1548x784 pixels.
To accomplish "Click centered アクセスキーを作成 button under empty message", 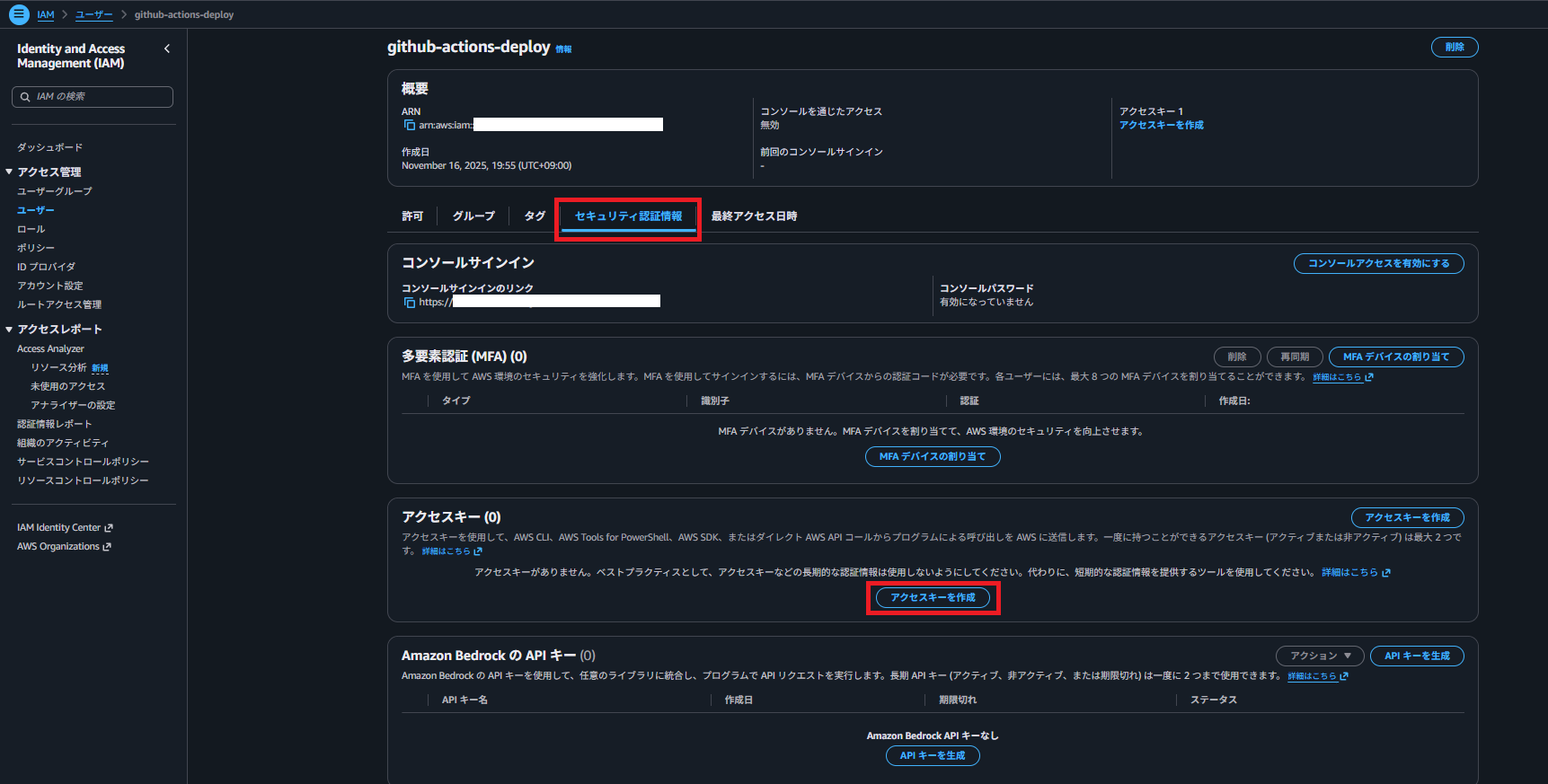I will (933, 597).
